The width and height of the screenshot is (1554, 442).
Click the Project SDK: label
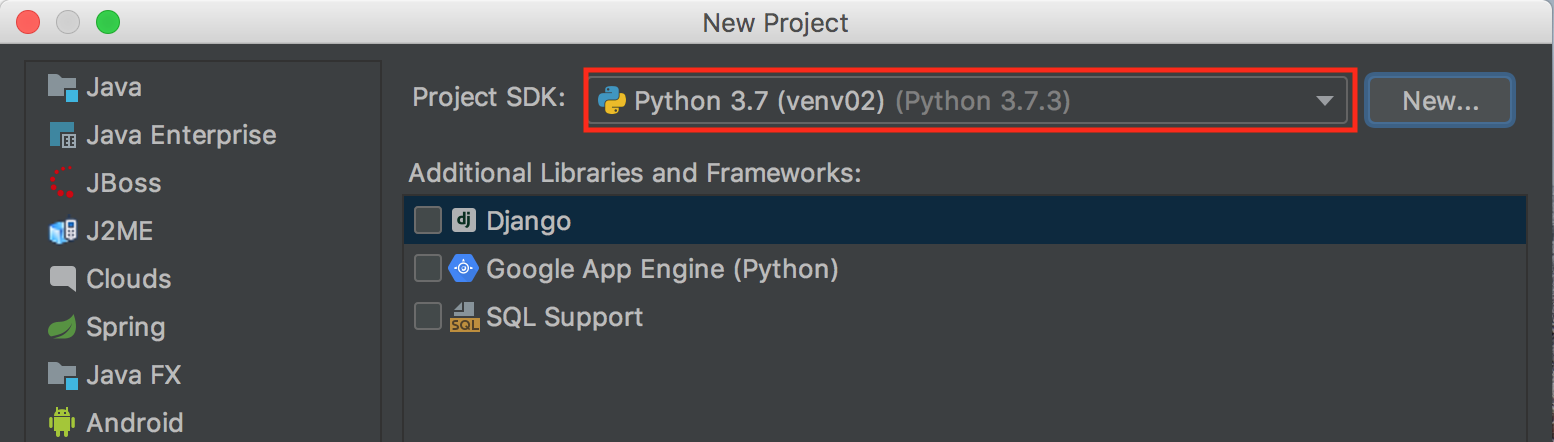pos(489,98)
